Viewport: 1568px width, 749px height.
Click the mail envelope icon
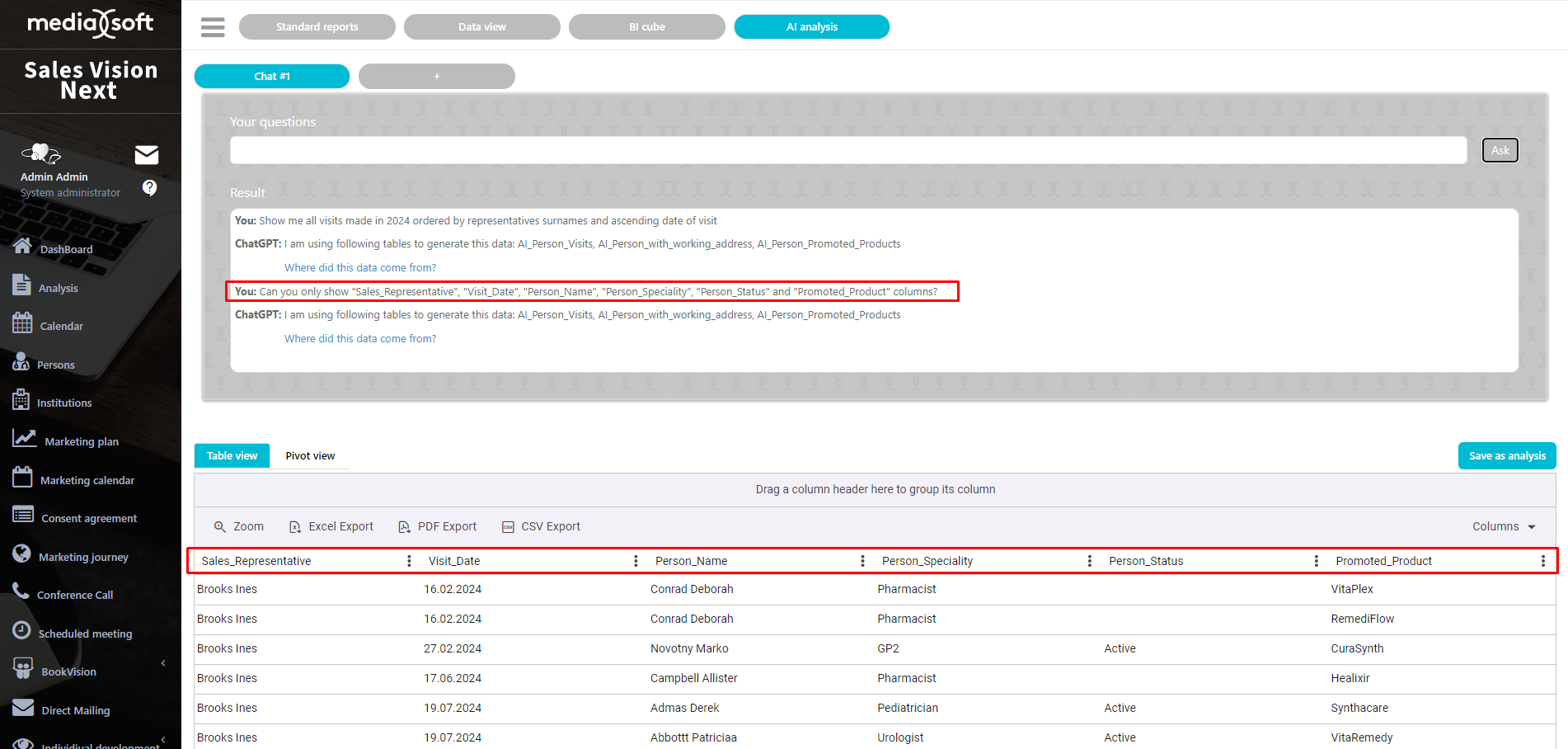coord(147,155)
